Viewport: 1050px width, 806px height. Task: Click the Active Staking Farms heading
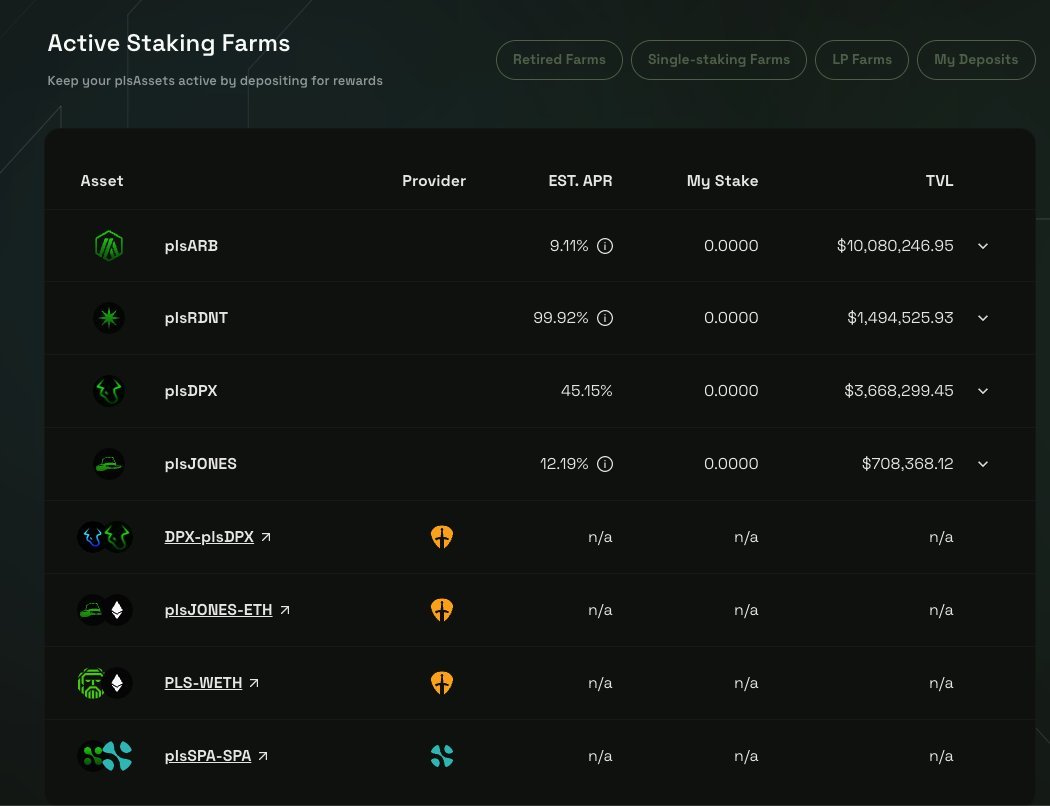tap(169, 43)
